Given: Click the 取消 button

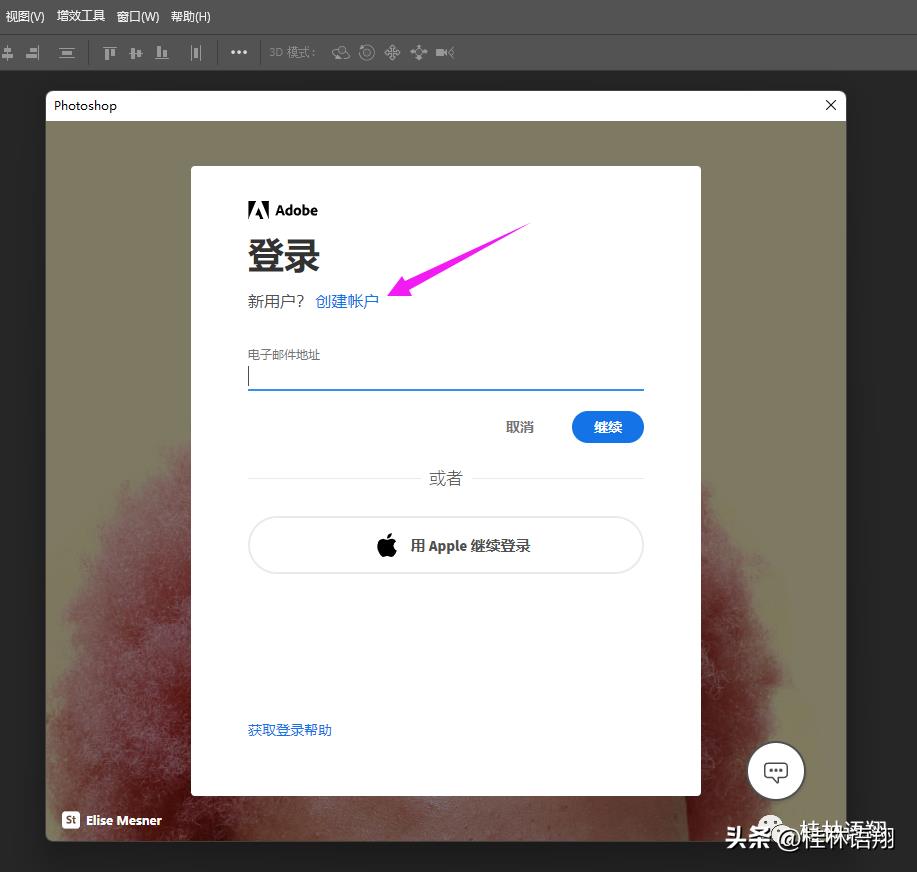Looking at the screenshot, I should tap(520, 427).
